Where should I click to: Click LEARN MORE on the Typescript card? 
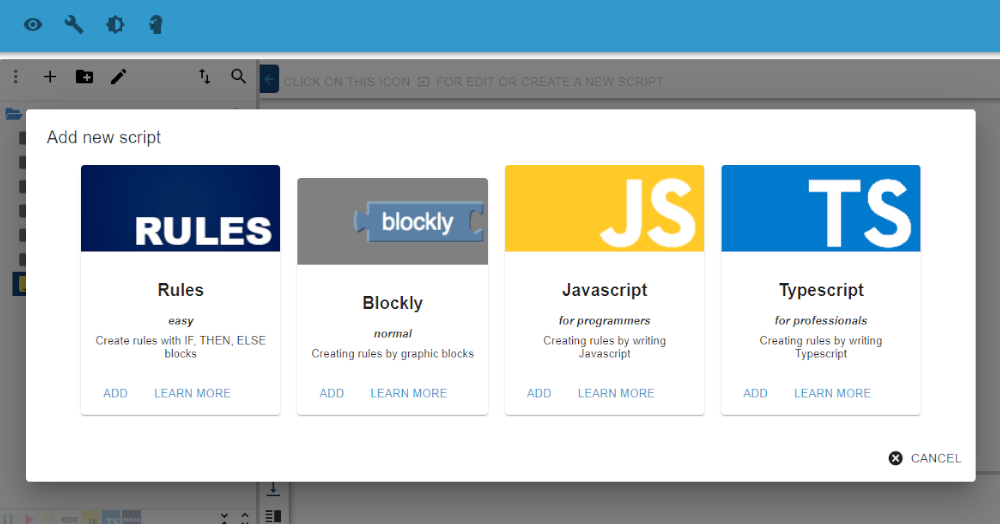[832, 393]
